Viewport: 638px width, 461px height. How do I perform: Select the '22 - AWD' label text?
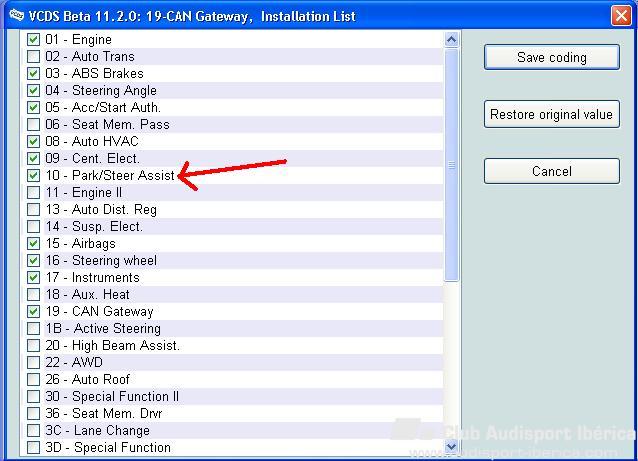(x=74, y=362)
